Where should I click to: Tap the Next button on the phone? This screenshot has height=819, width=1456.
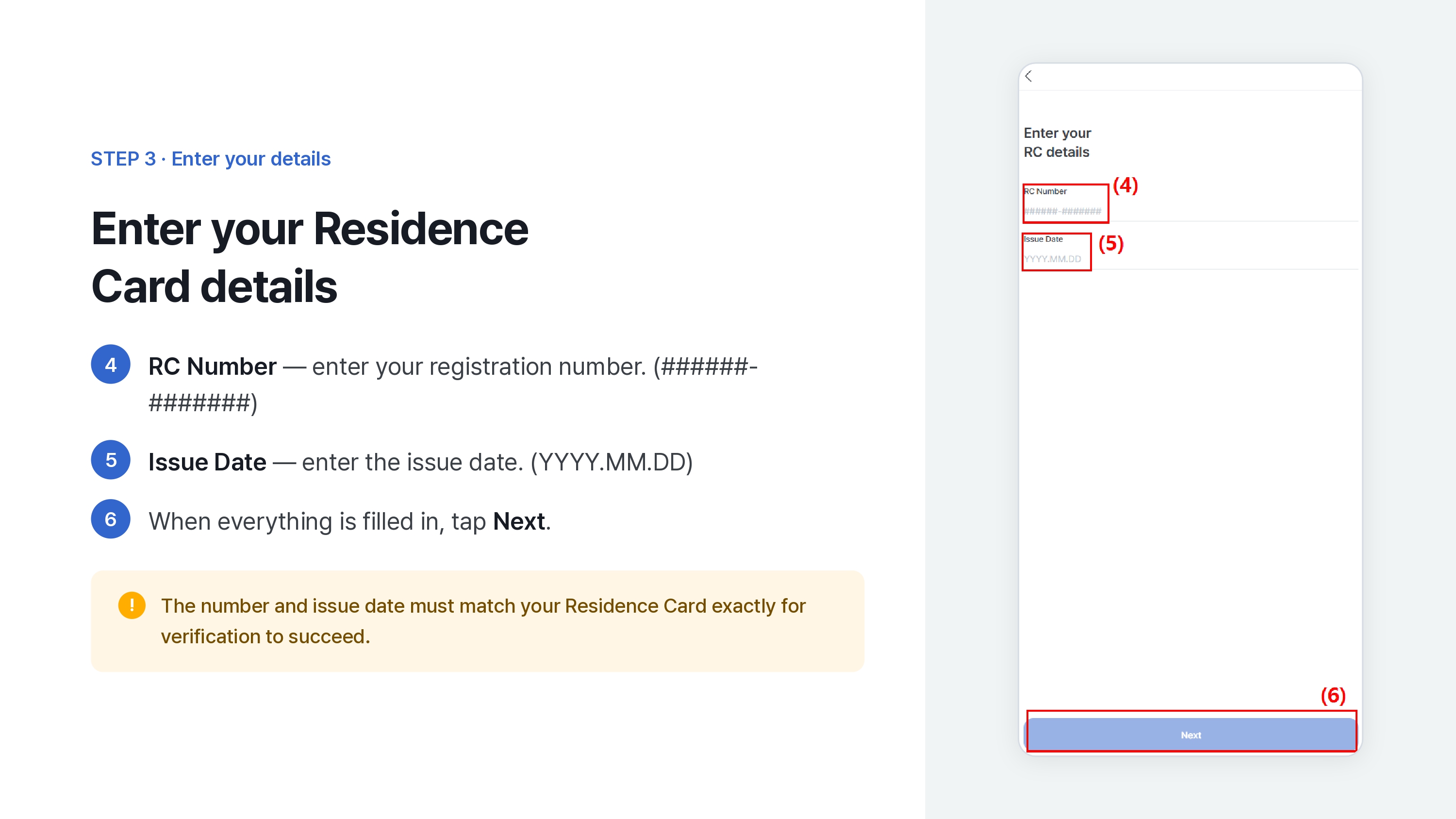point(1191,735)
